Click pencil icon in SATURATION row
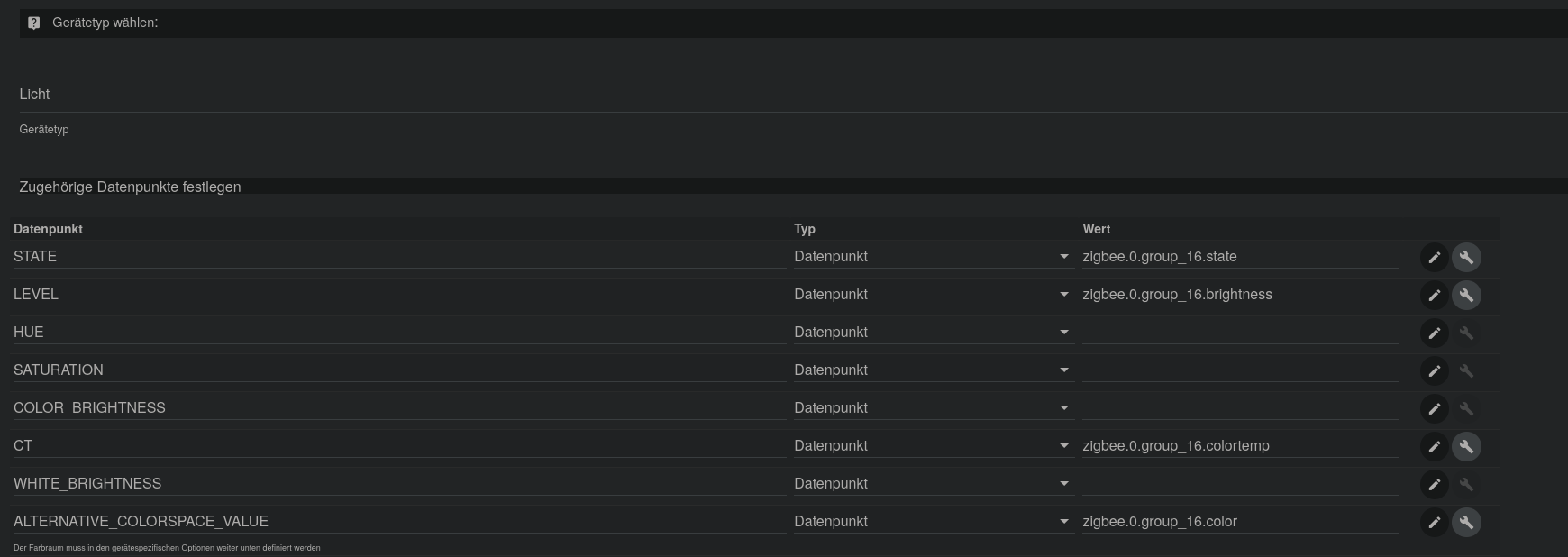1568x557 pixels. pyautogui.click(x=1435, y=371)
